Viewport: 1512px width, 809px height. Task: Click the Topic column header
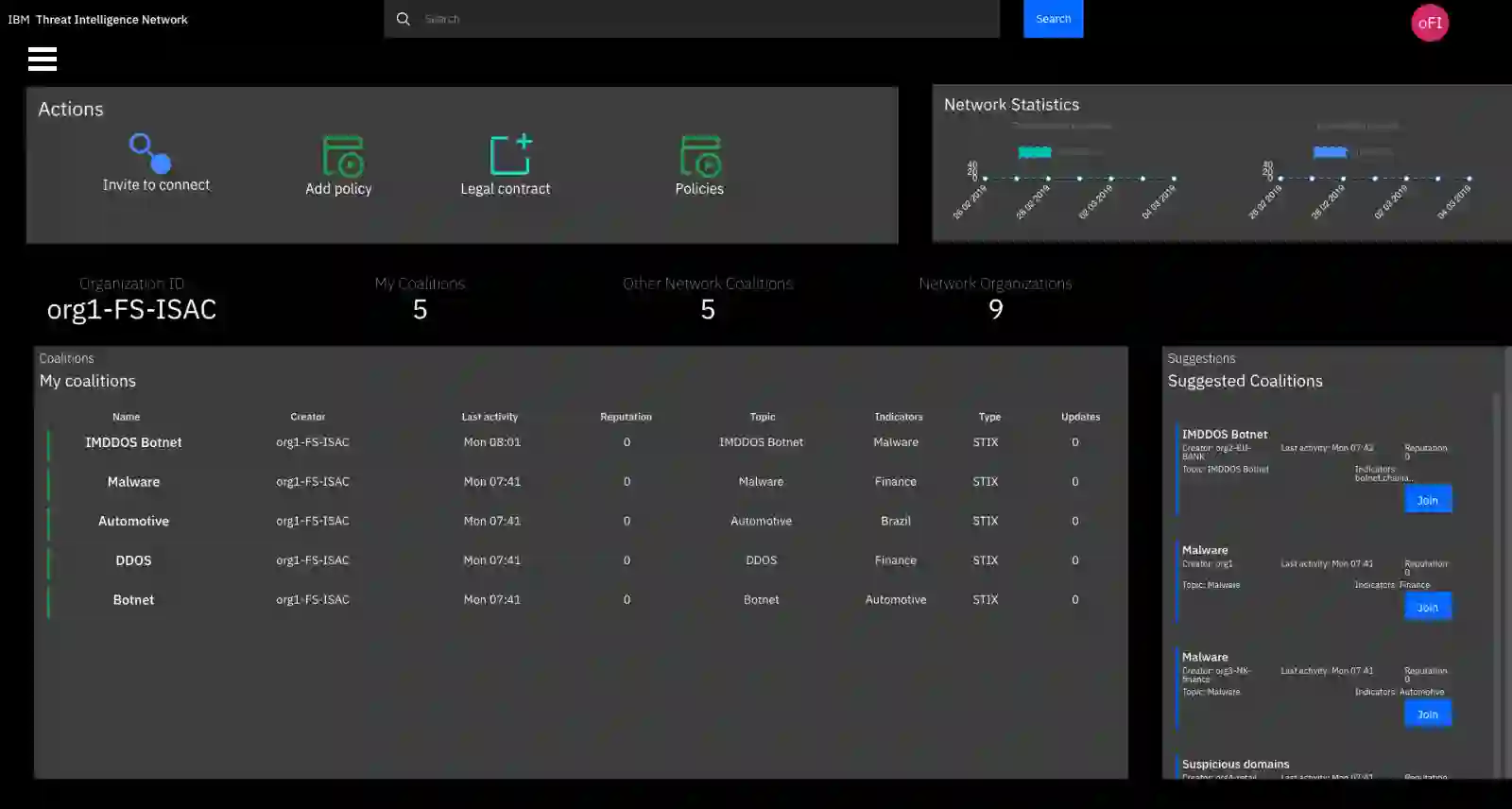pos(763,417)
